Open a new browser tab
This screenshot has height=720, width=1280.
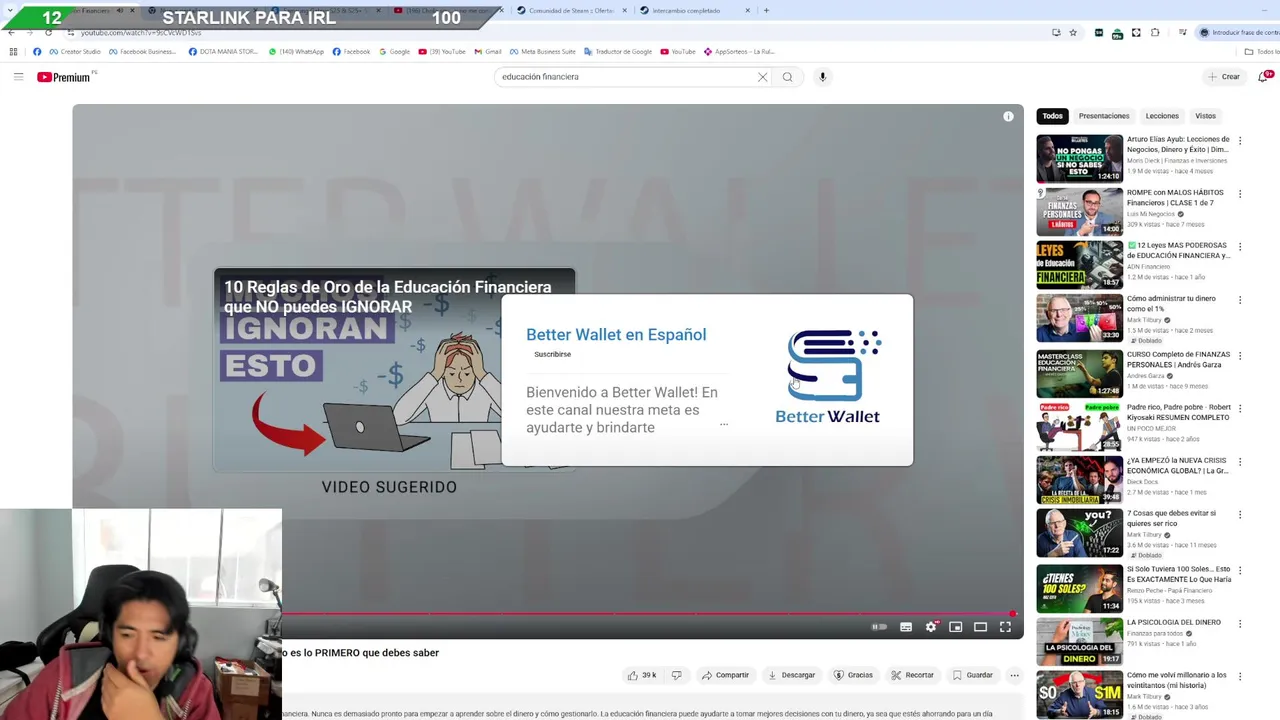pyautogui.click(x=766, y=10)
